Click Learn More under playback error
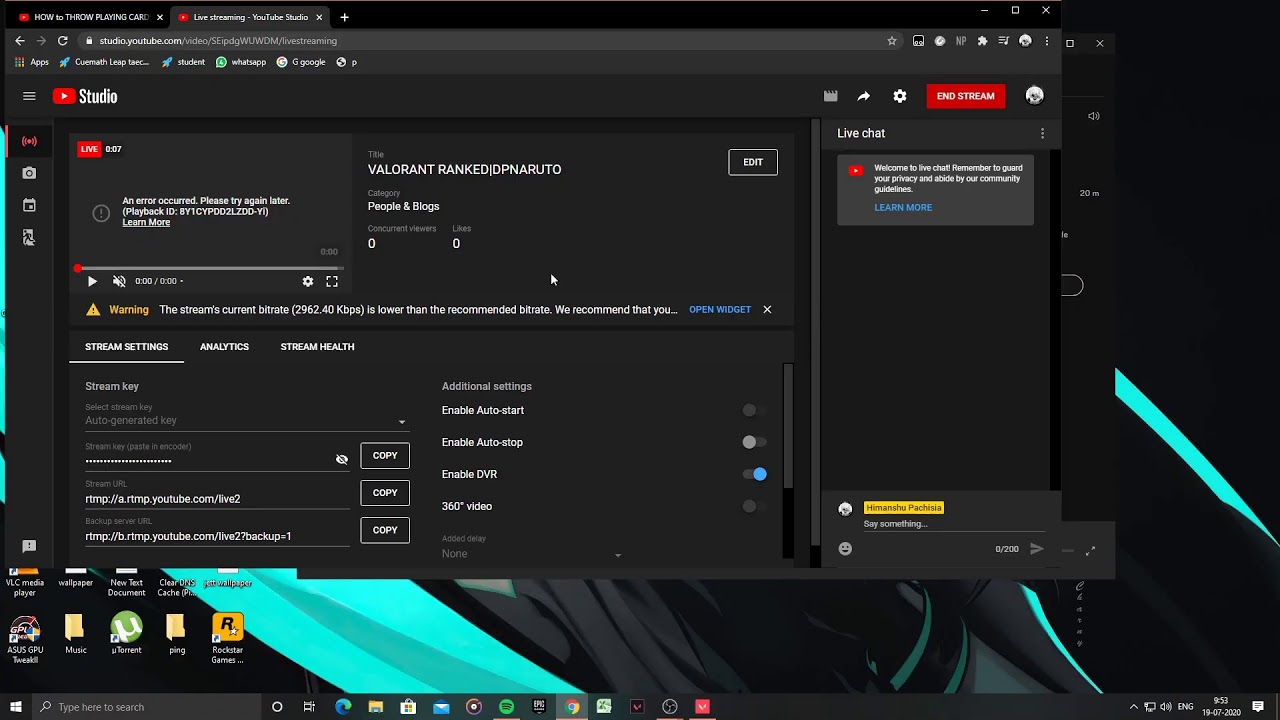 coord(146,222)
